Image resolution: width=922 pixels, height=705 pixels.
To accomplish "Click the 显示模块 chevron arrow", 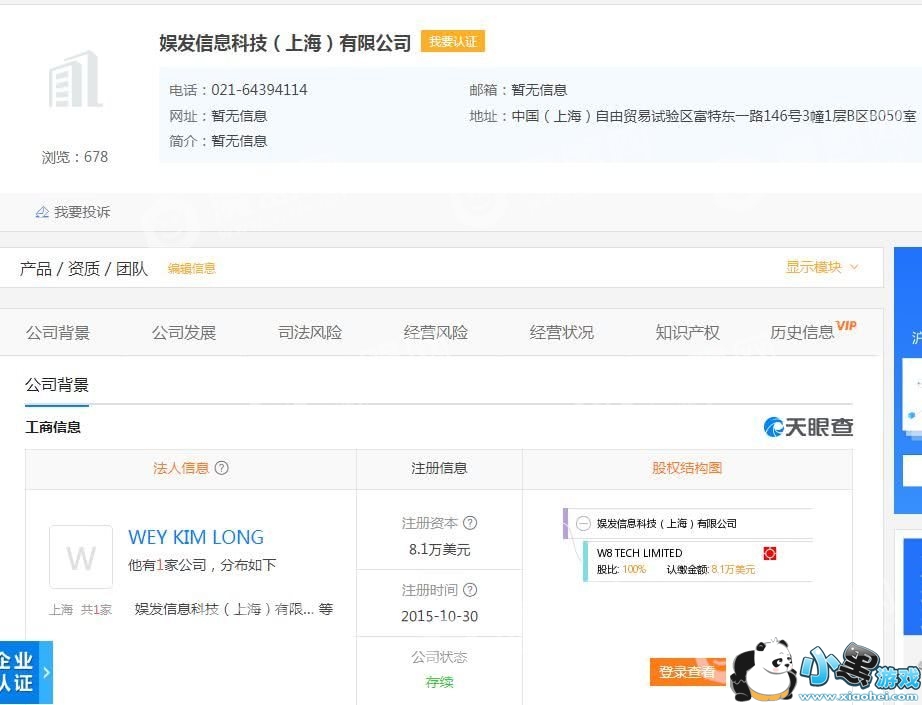I will coord(854,268).
